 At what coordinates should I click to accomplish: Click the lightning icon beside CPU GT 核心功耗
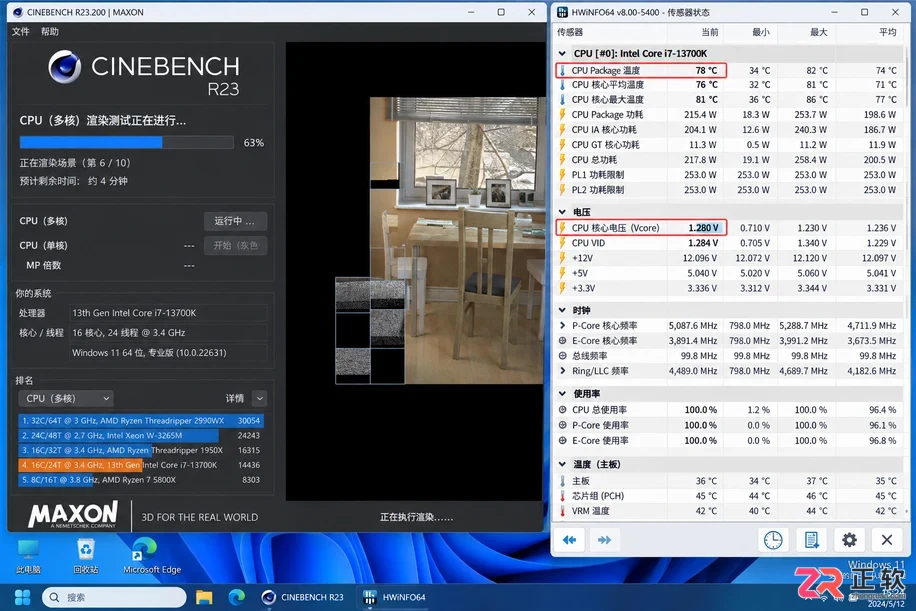563,145
